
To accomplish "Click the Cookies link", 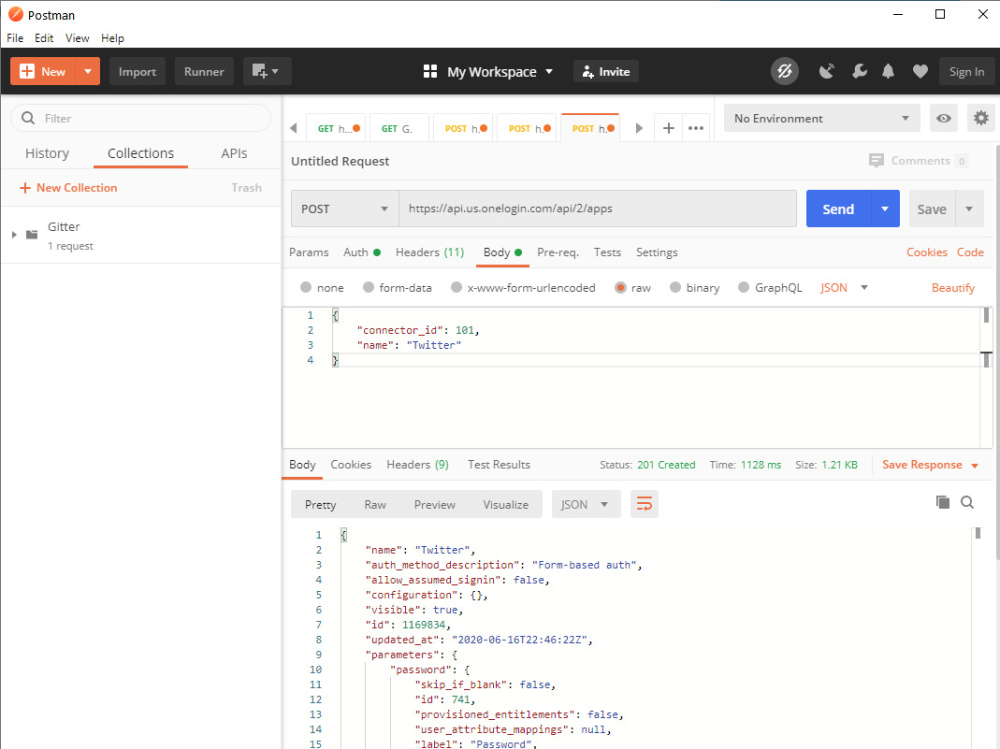I will coord(927,252).
